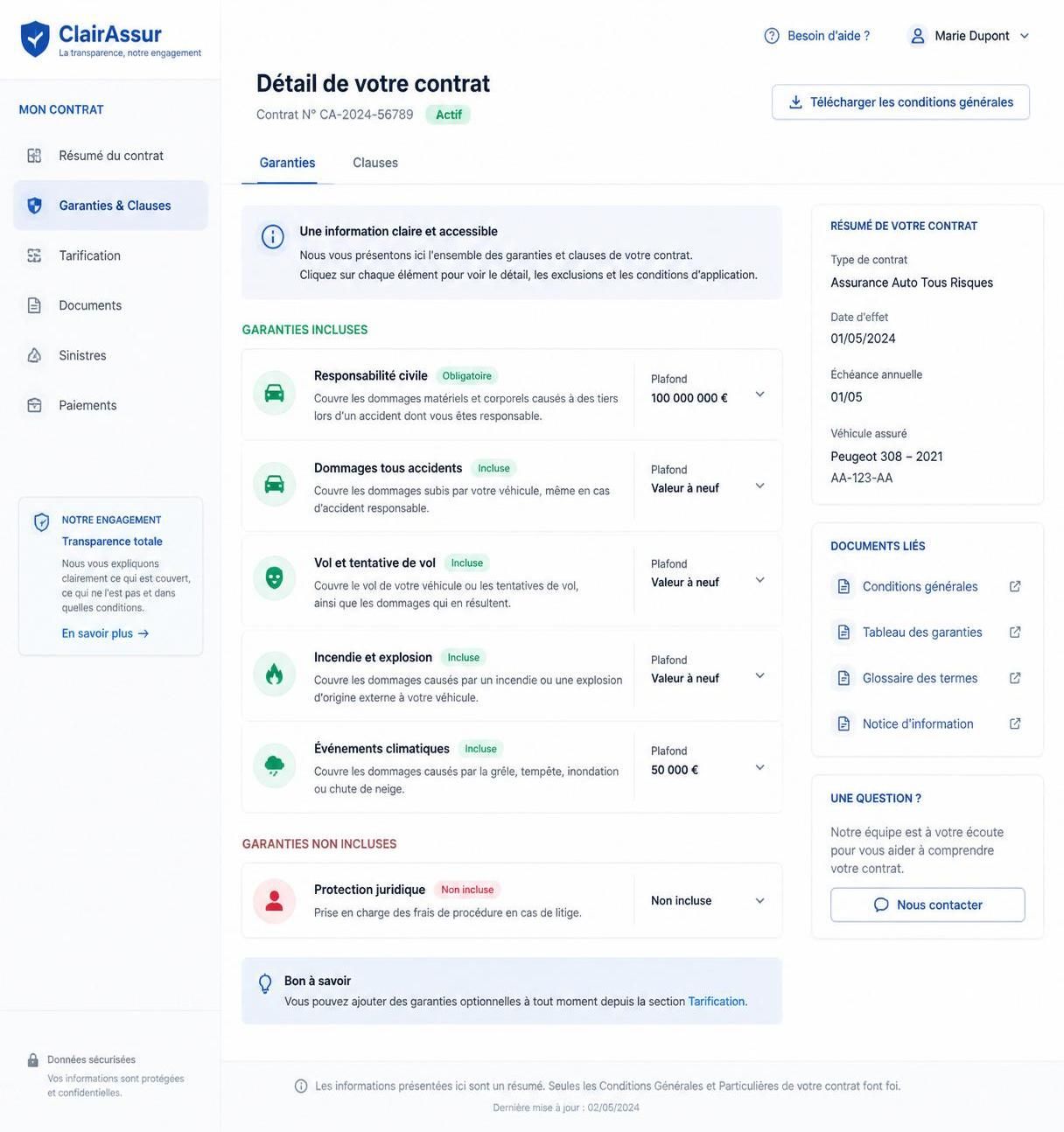Click the document icon beside Glossaire des termes
Viewport: 1064px width, 1132px height.
pyautogui.click(x=843, y=678)
